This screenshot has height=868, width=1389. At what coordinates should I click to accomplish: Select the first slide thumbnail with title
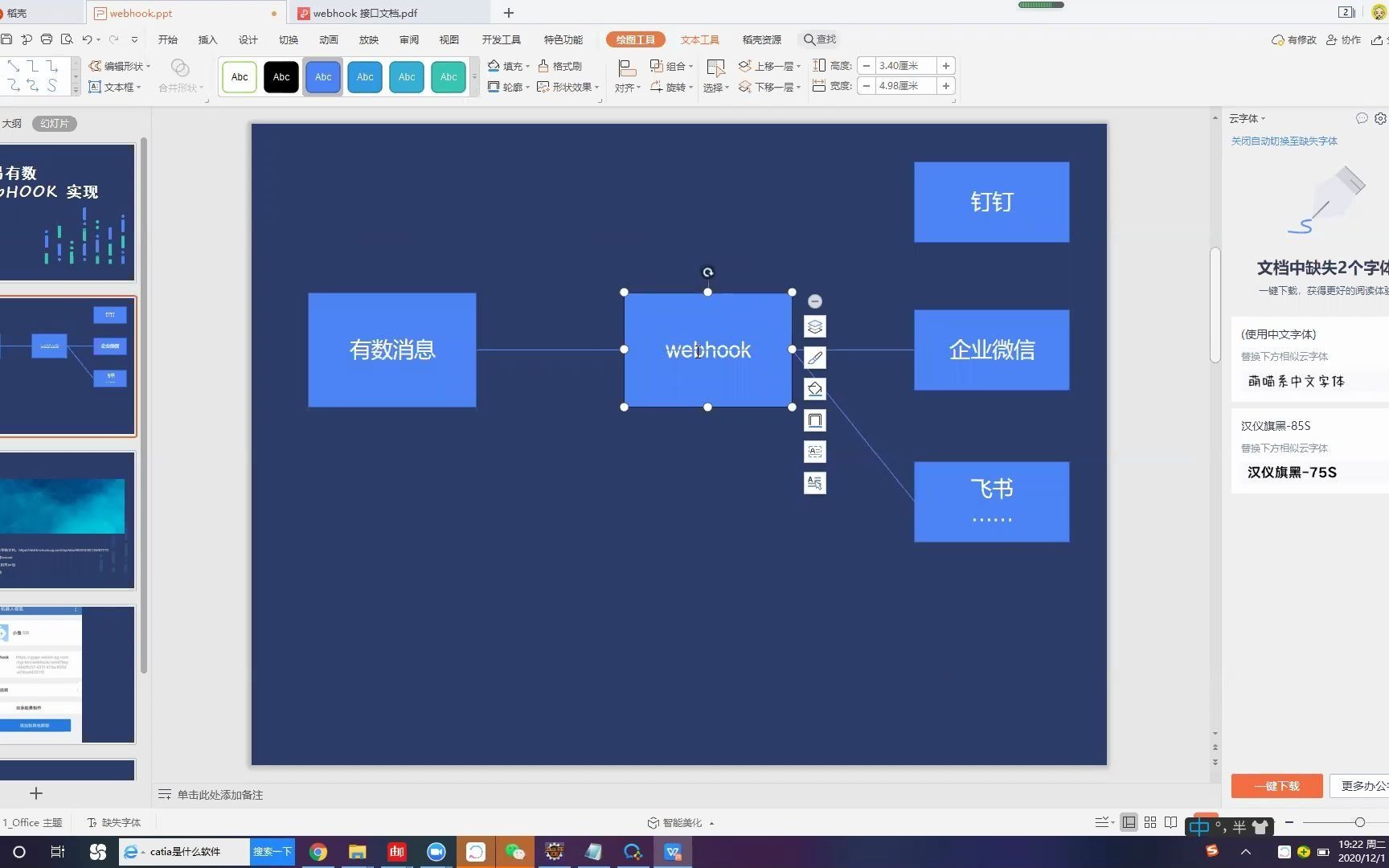(68, 212)
